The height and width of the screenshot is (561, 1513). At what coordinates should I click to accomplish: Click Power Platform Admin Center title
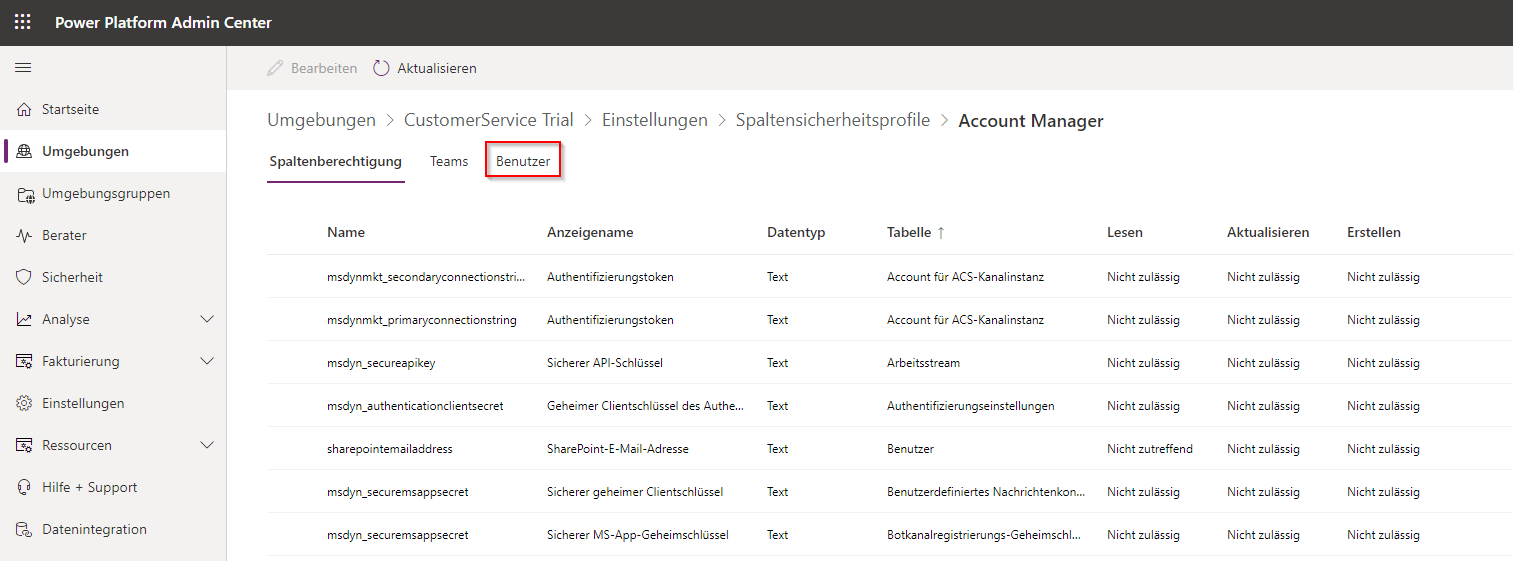coord(163,22)
